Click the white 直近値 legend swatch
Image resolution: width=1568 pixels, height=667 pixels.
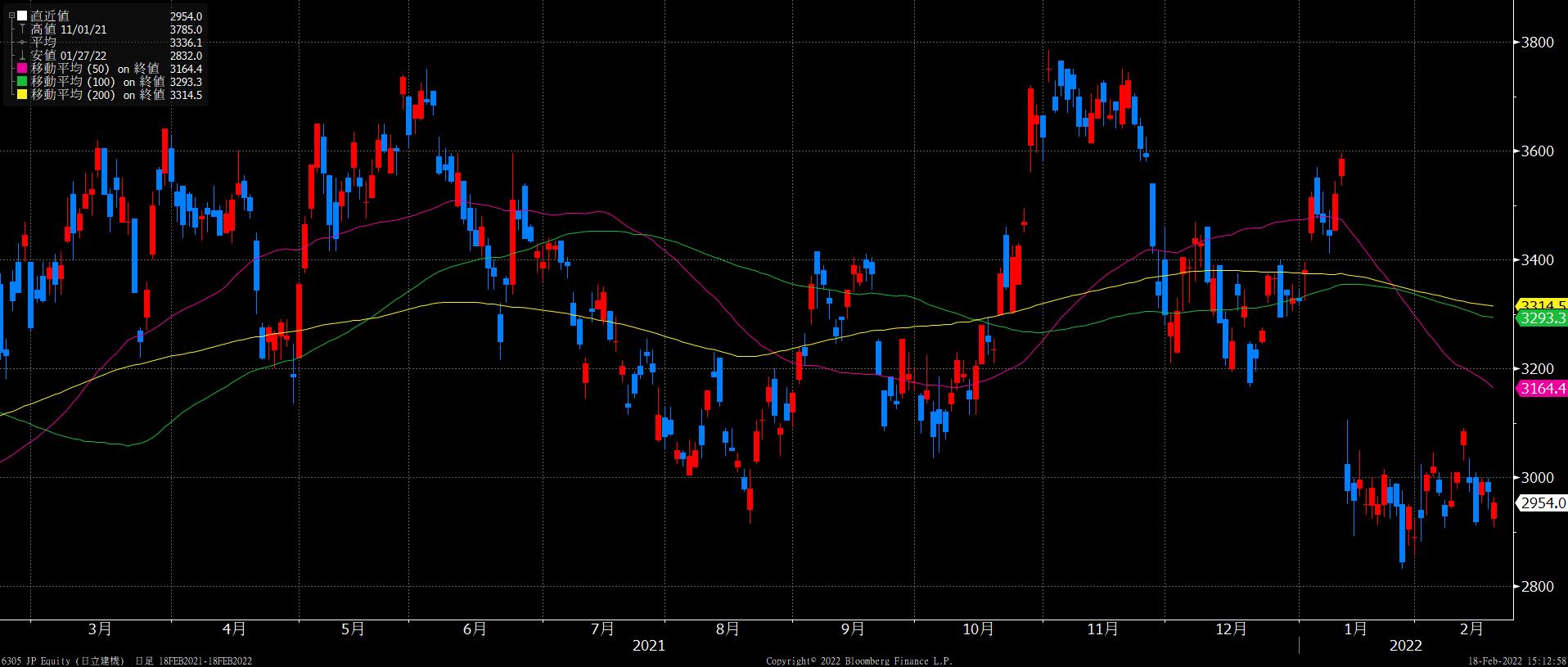(22, 16)
